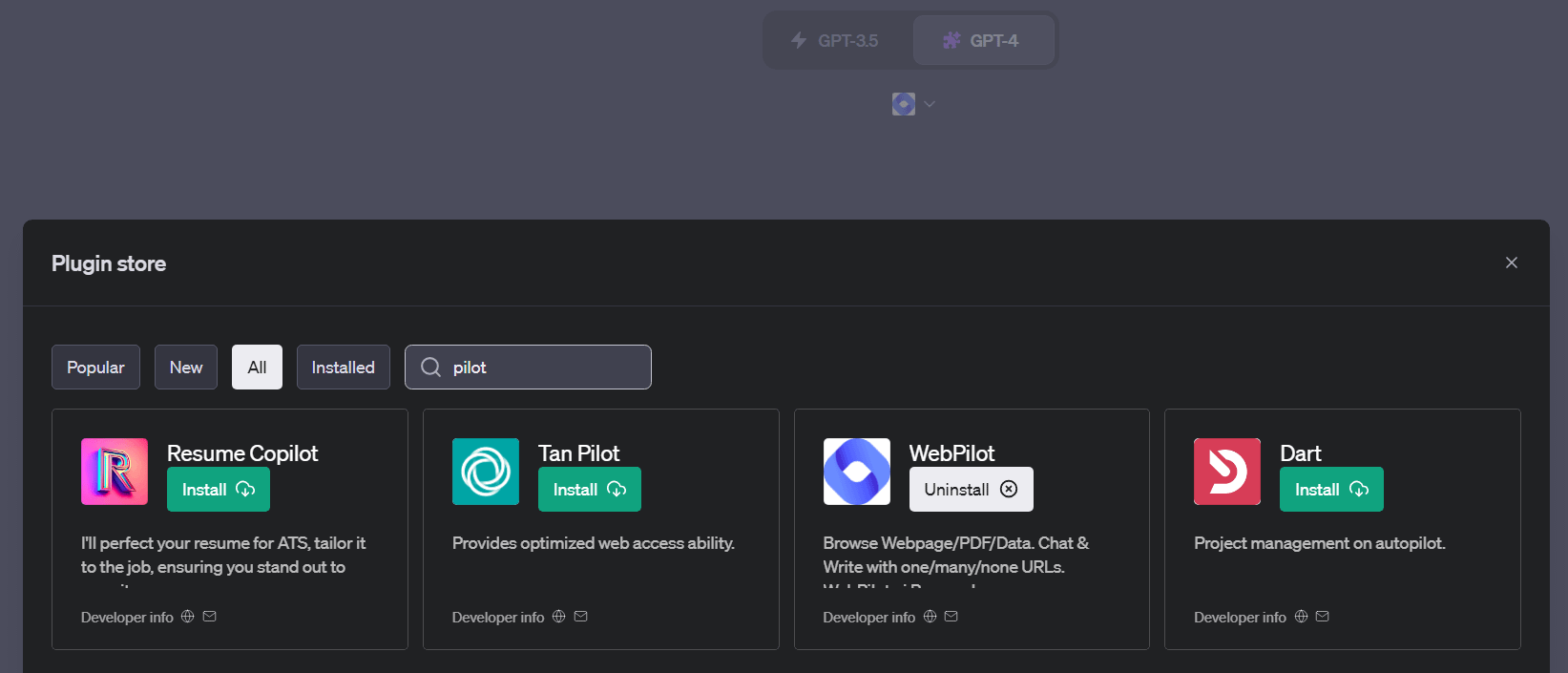The image size is (1568, 673).
Task: Close the Plugin store dialog
Action: (1512, 263)
